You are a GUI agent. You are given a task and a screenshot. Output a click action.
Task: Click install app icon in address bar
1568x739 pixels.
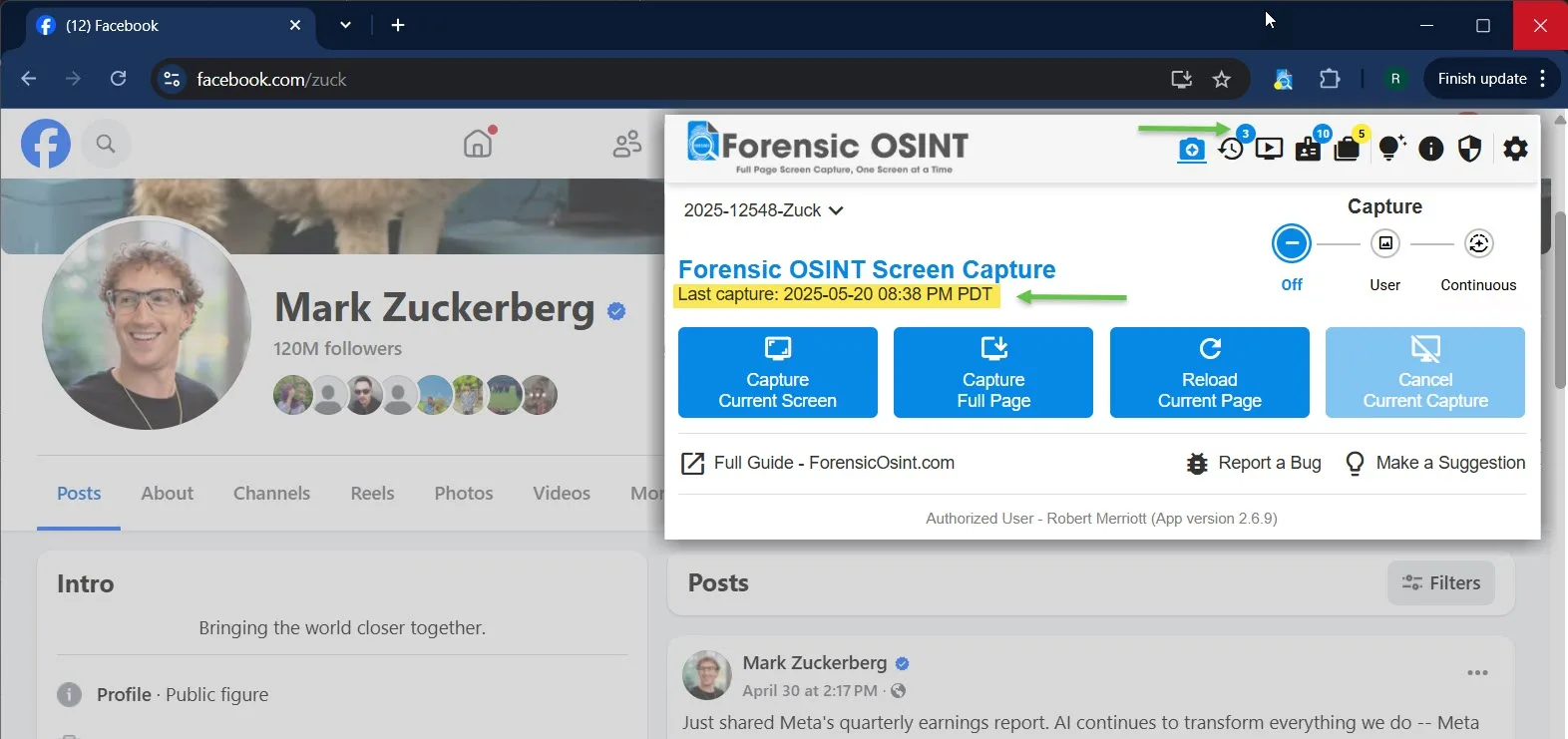point(1181,79)
